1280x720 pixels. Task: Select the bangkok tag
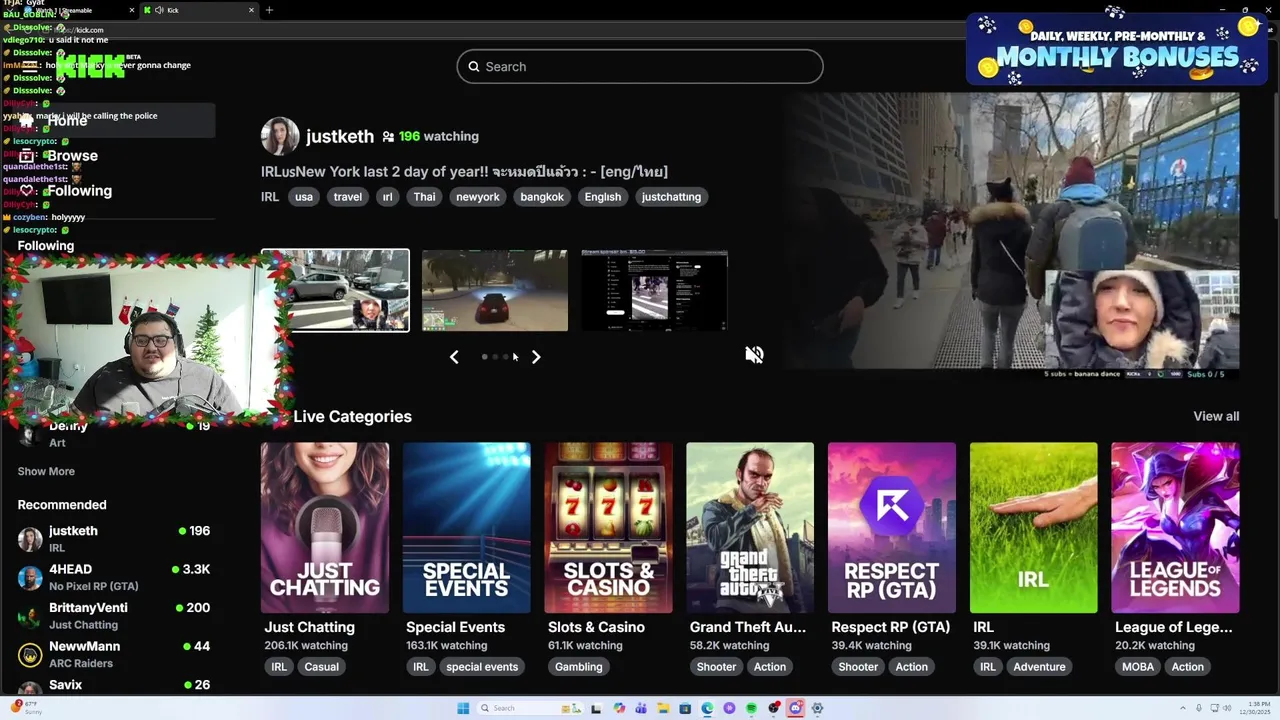click(x=542, y=197)
